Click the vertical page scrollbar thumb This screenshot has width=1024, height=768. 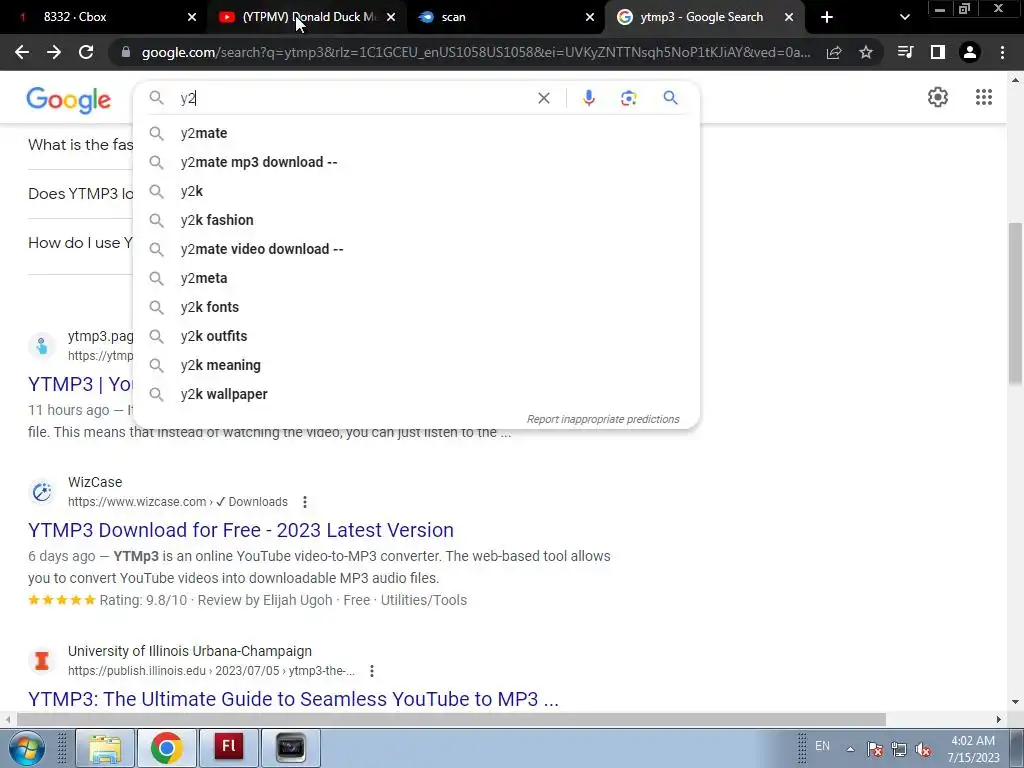click(x=1015, y=304)
